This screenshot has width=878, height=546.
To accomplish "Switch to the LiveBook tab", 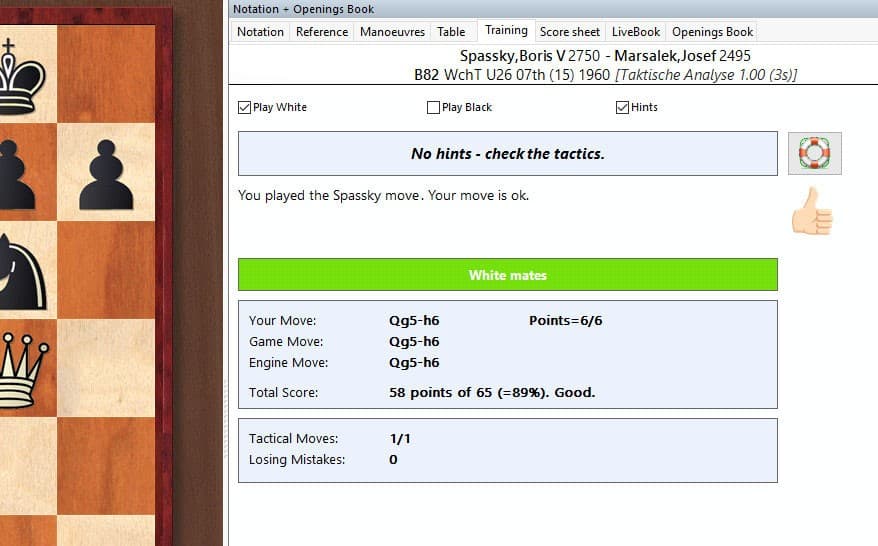I will pyautogui.click(x=636, y=32).
